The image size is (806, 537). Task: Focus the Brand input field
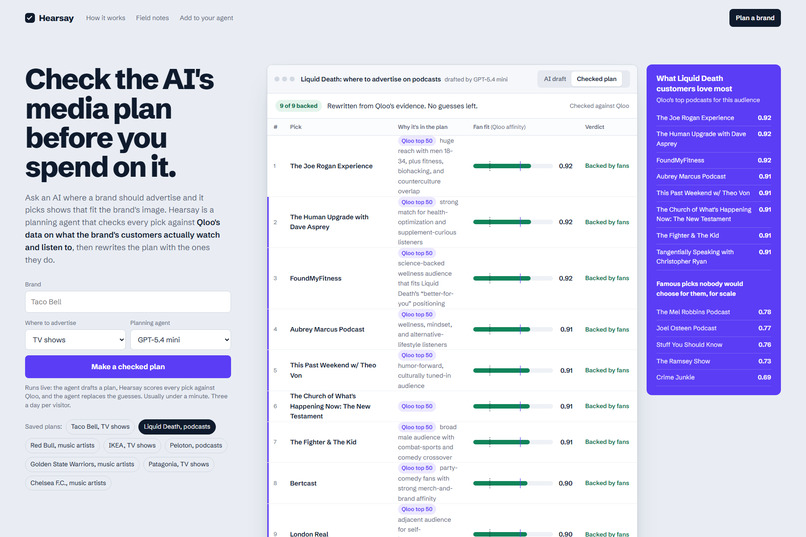128,302
